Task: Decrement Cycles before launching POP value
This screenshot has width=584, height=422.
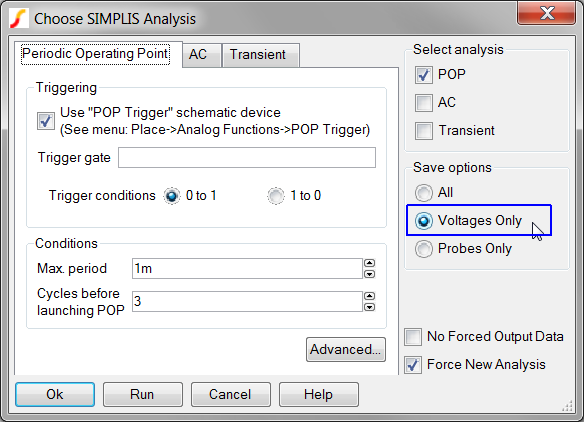Action: coord(369,307)
